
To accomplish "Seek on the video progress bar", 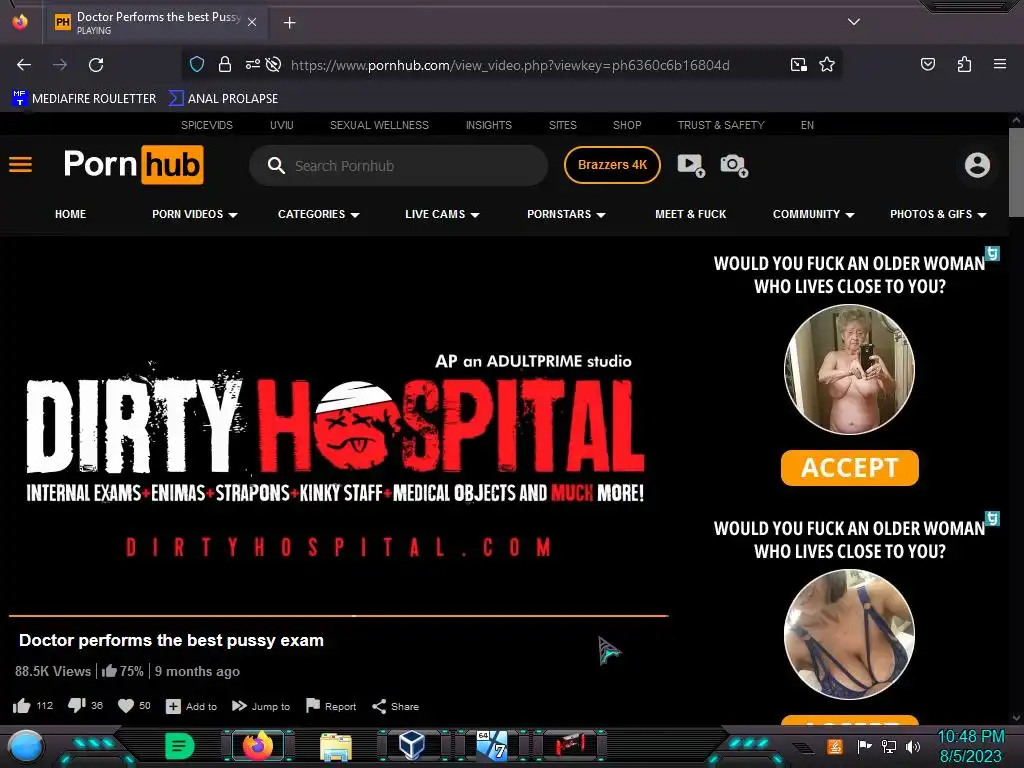I will tap(338, 615).
